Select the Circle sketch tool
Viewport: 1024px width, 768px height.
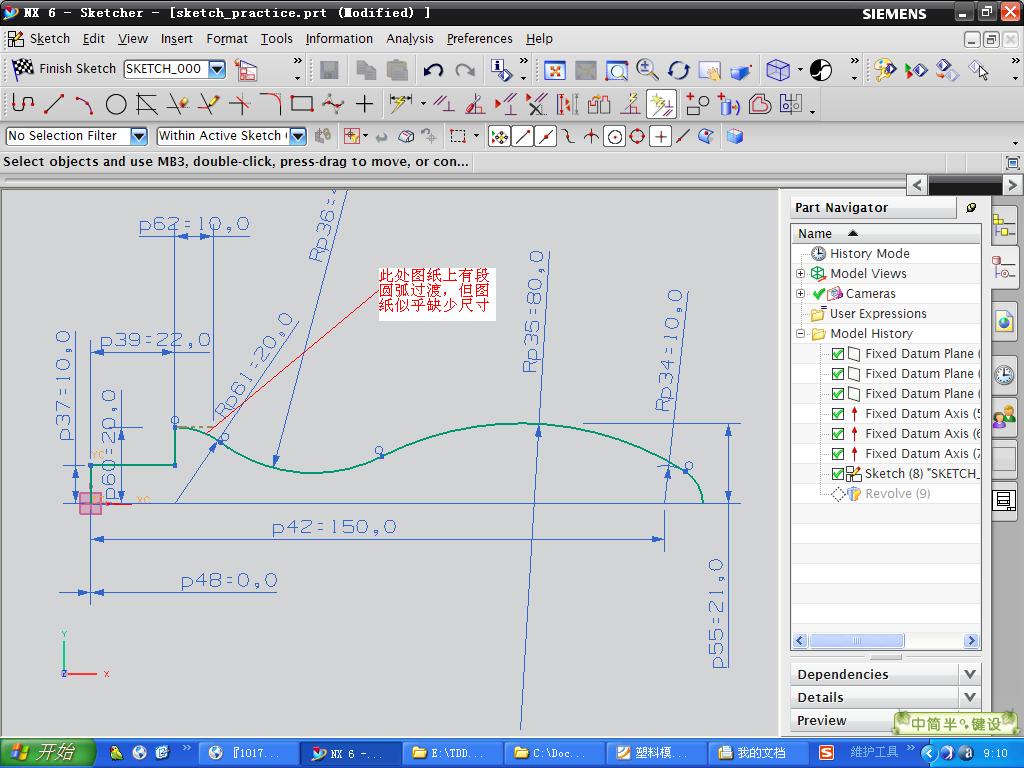[x=116, y=104]
